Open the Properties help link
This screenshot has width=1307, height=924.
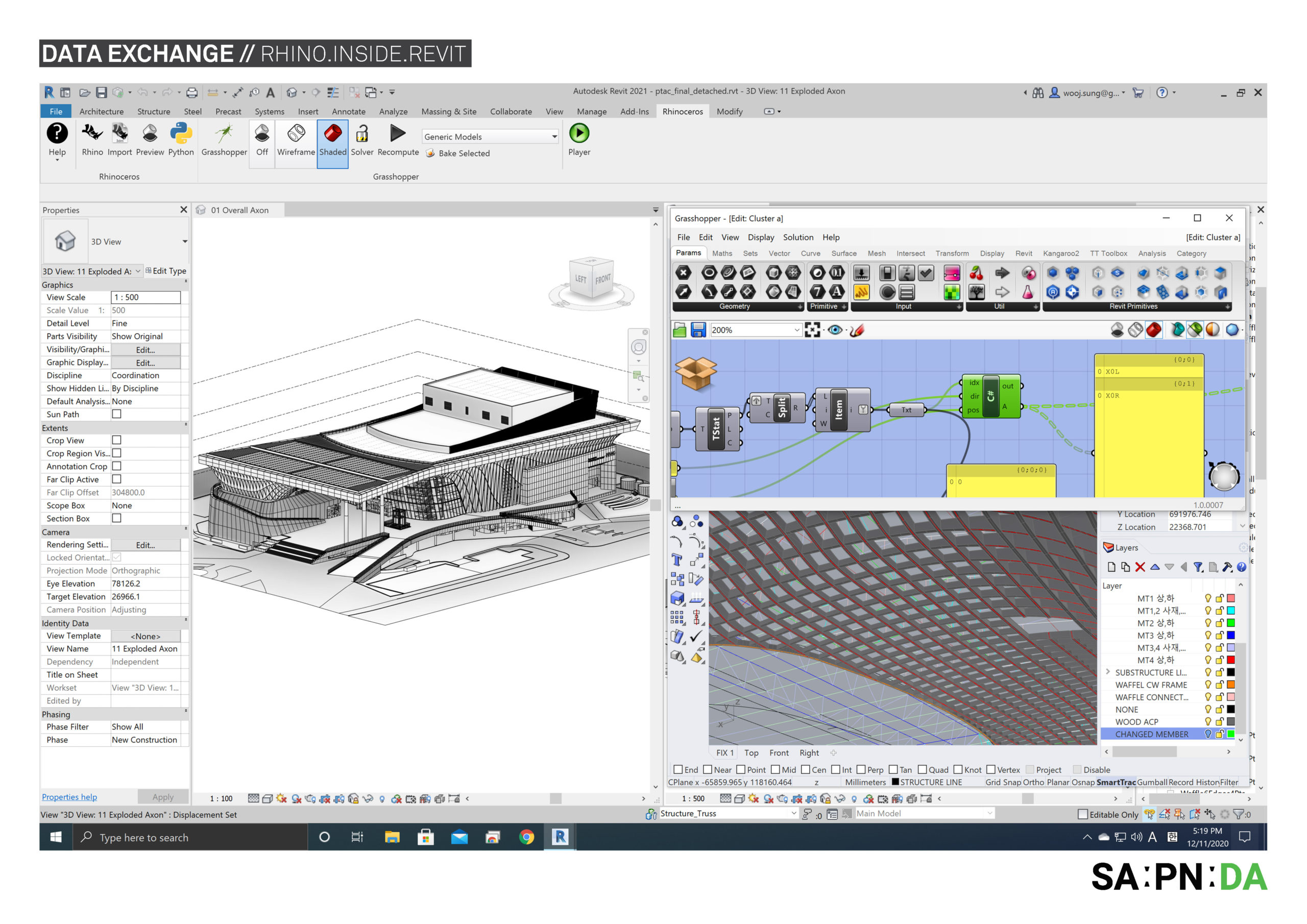tap(69, 797)
